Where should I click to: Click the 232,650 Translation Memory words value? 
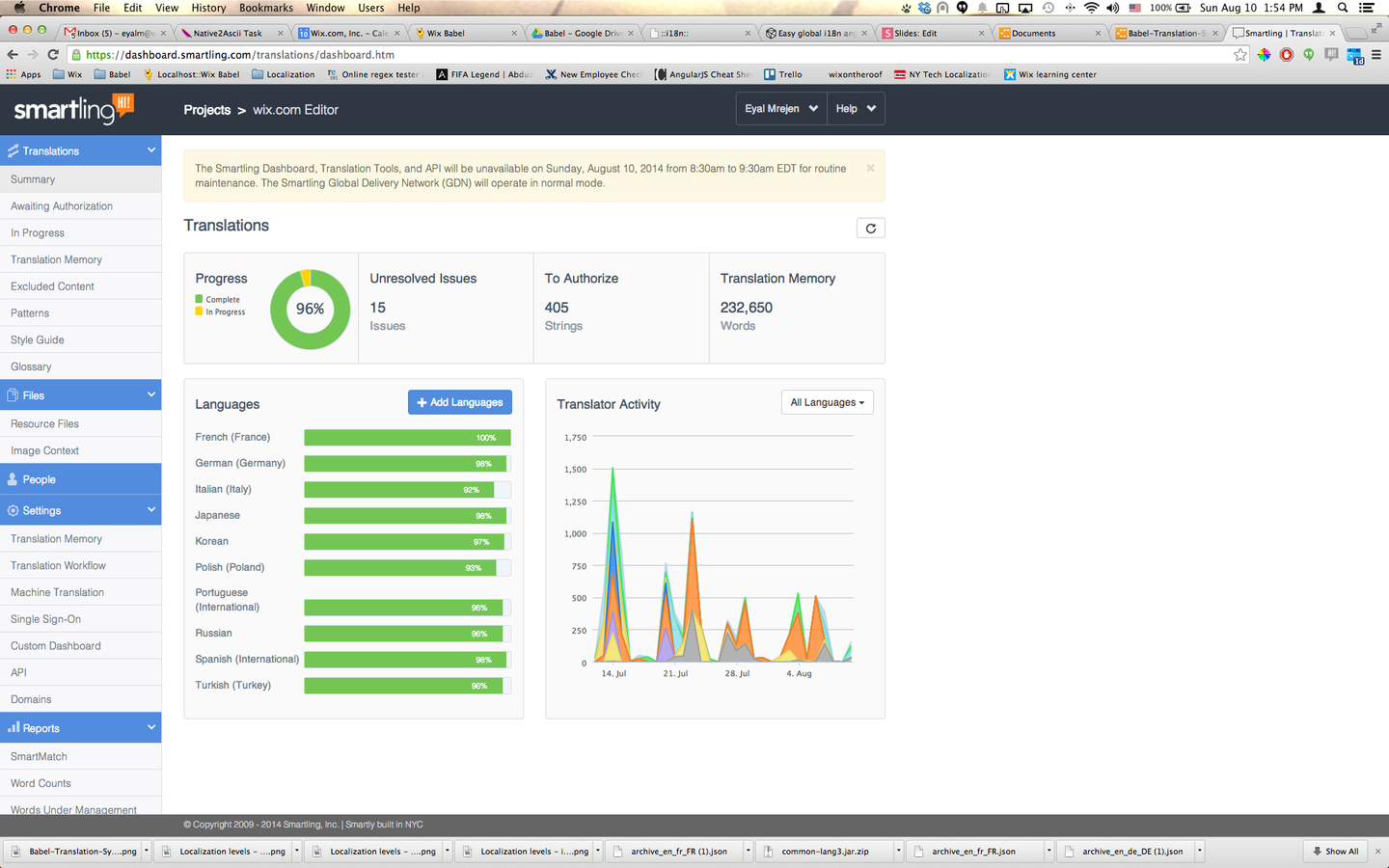[747, 308]
